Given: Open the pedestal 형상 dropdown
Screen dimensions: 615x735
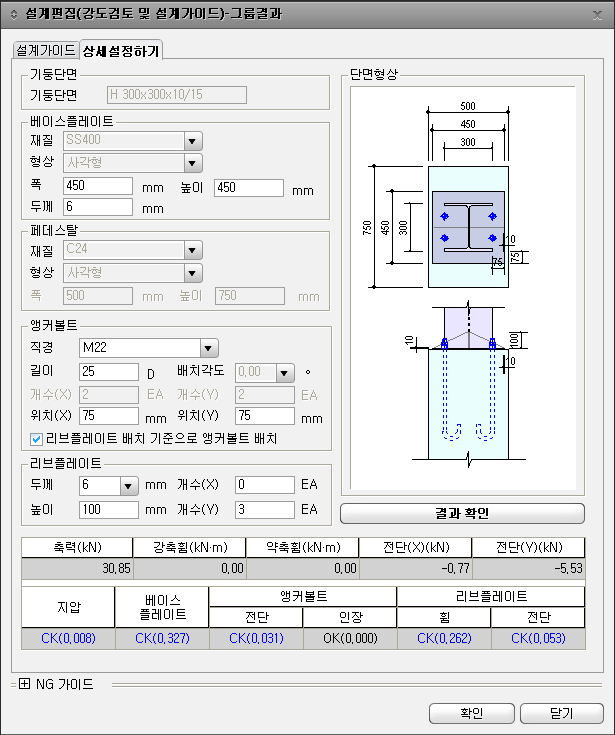Looking at the screenshot, I should [192, 273].
